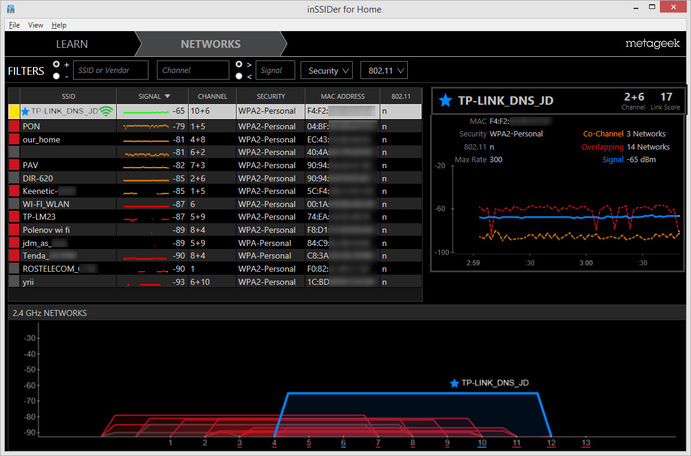
Task: Click the SSID or Vendor filter field
Action: pyautogui.click(x=111, y=70)
